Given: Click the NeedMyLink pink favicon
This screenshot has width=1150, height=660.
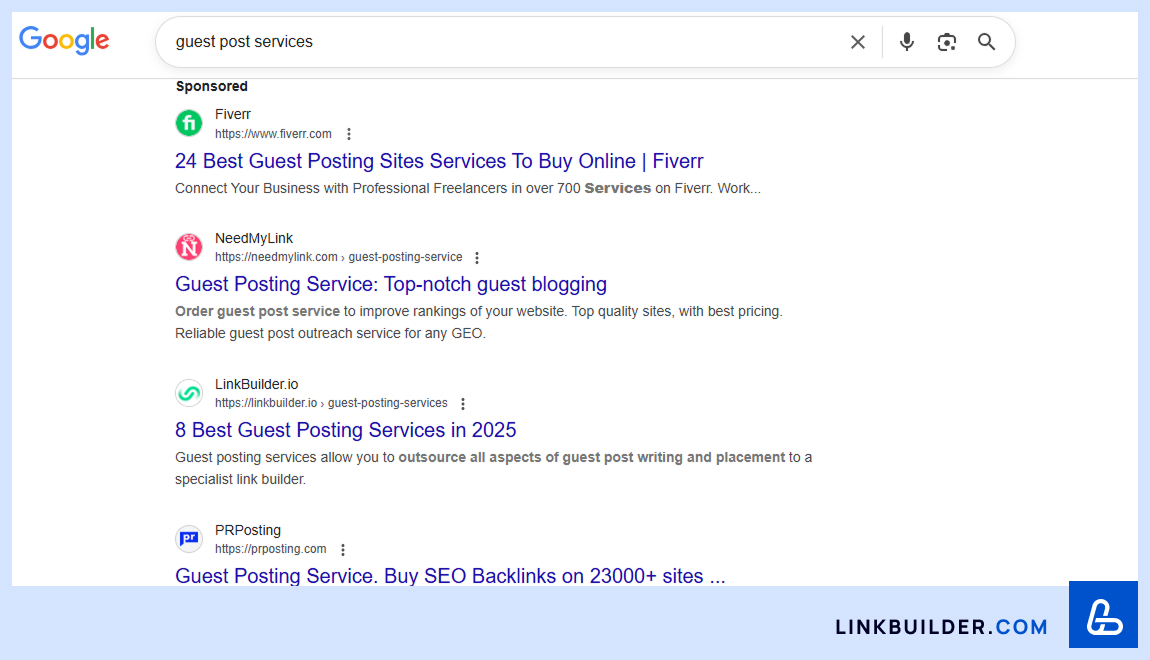Looking at the screenshot, I should pyautogui.click(x=189, y=246).
